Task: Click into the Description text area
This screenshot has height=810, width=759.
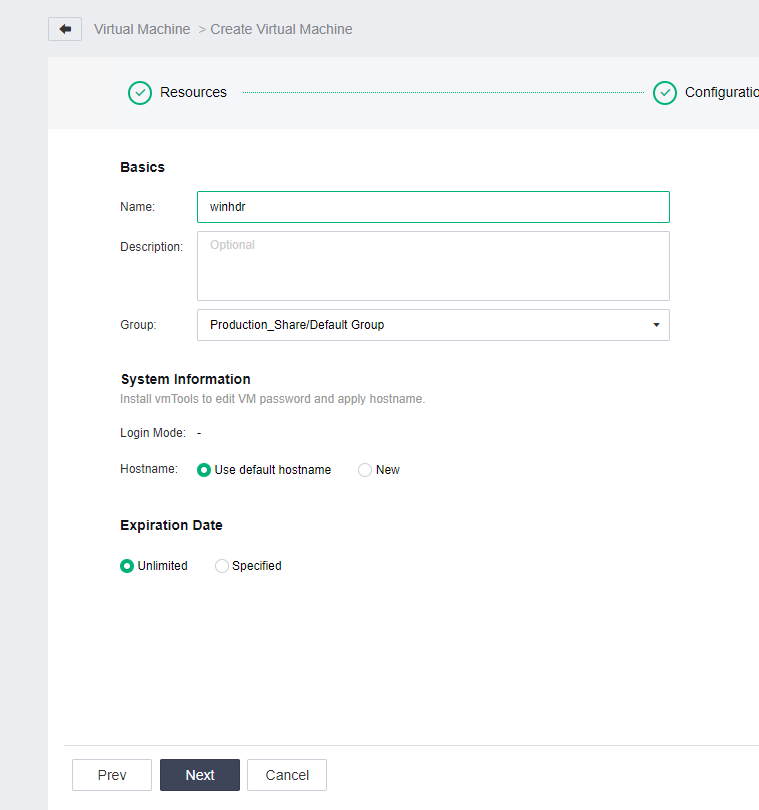Action: coord(433,266)
